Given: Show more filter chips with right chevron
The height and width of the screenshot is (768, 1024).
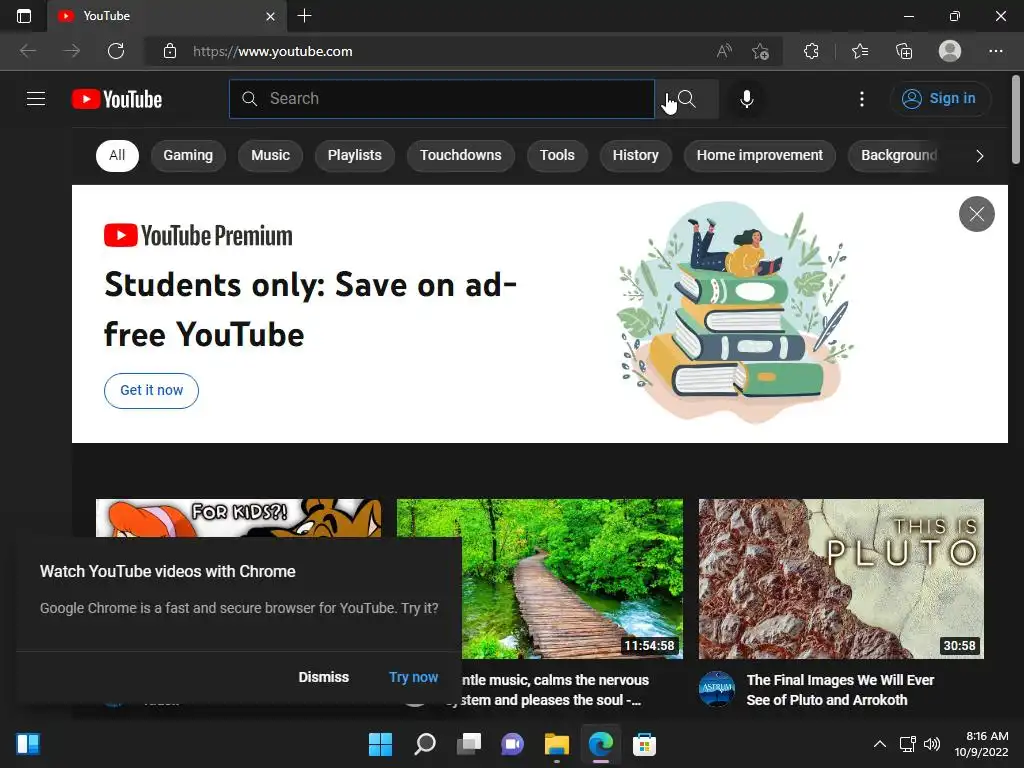Looking at the screenshot, I should pos(980,155).
